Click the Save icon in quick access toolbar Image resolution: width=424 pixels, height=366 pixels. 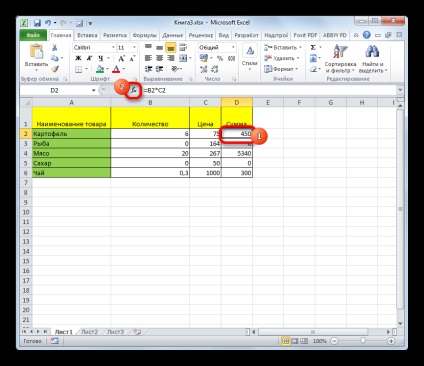[37, 23]
